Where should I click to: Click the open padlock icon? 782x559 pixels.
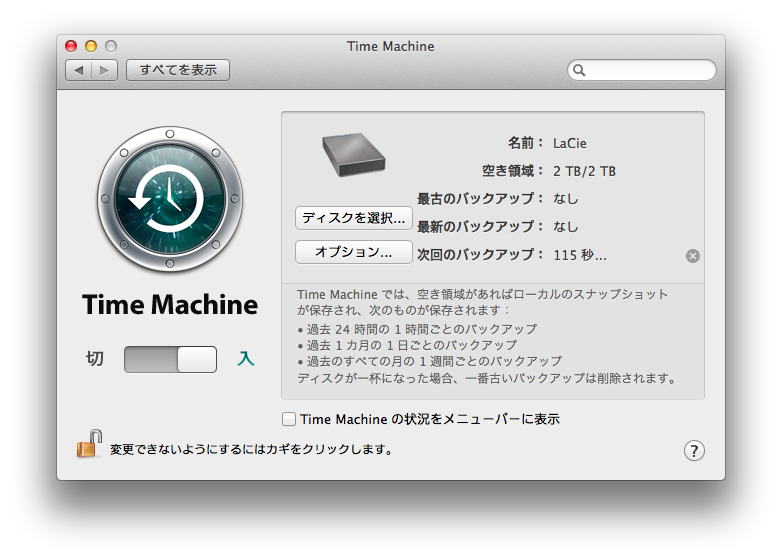tap(89, 444)
